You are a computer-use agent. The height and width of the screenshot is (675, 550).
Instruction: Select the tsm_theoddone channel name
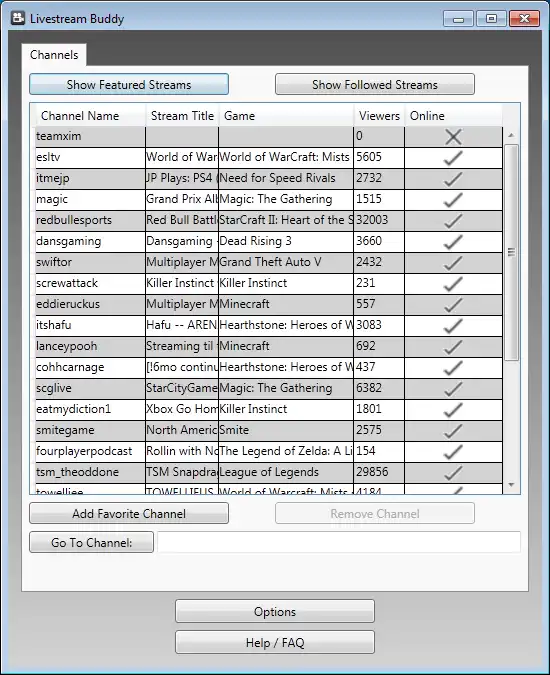[77, 472]
